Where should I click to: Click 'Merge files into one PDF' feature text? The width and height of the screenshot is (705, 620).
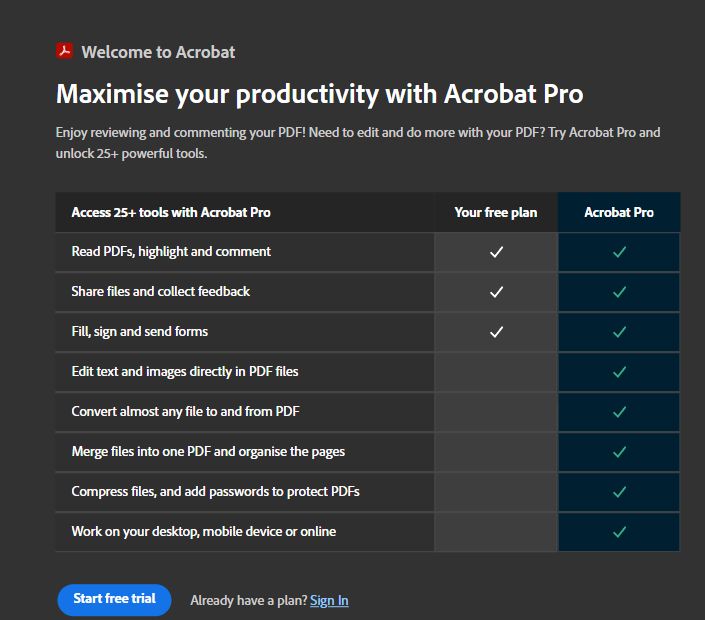(208, 452)
